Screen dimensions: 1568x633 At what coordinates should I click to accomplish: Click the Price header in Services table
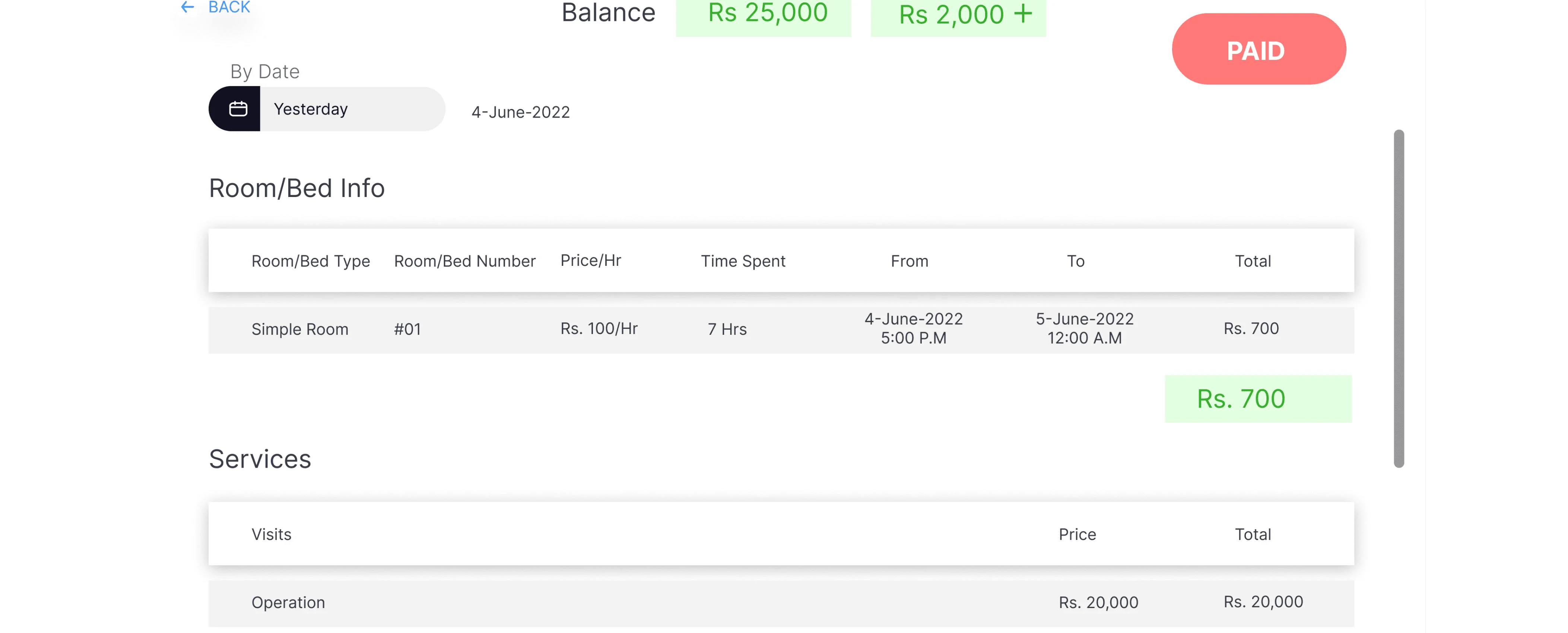(1077, 534)
